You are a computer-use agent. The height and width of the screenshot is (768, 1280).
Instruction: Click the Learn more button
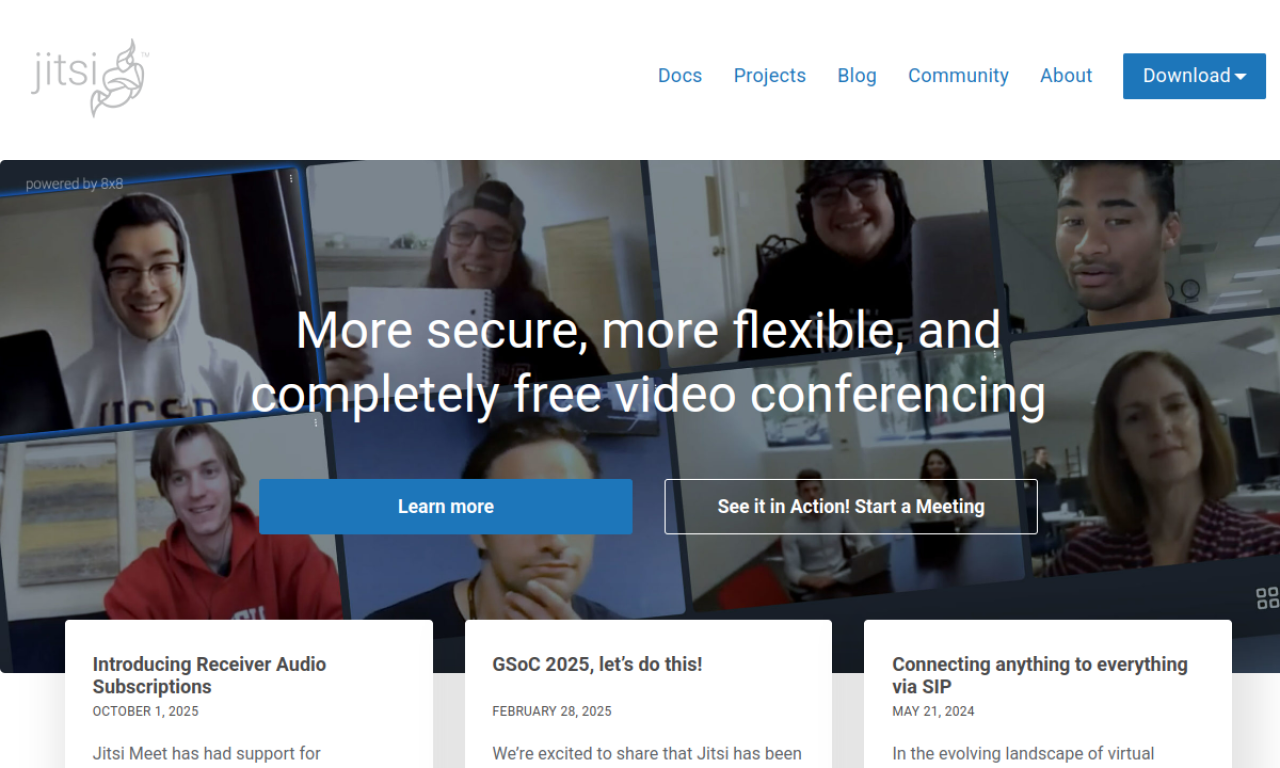tap(446, 507)
